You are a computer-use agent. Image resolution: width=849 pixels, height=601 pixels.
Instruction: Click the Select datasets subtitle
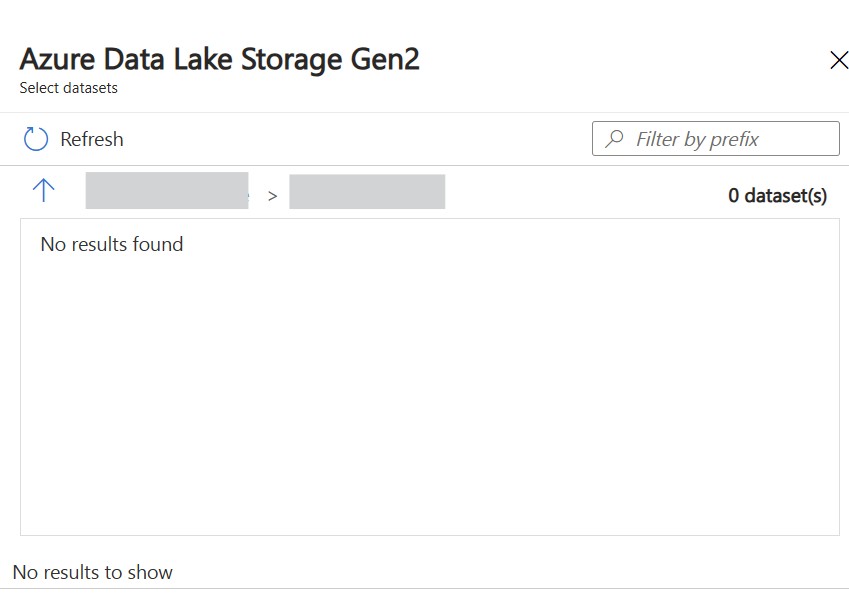(x=69, y=88)
